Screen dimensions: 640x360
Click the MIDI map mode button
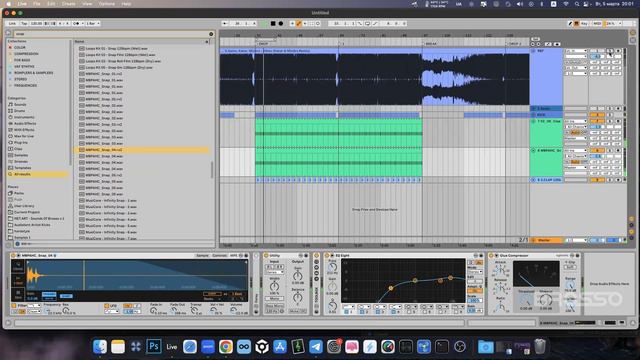point(597,24)
